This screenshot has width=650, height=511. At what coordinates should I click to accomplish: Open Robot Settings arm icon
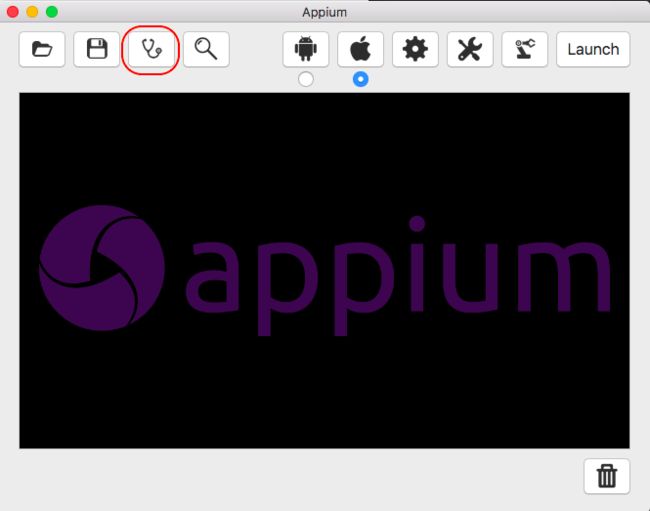[525, 49]
